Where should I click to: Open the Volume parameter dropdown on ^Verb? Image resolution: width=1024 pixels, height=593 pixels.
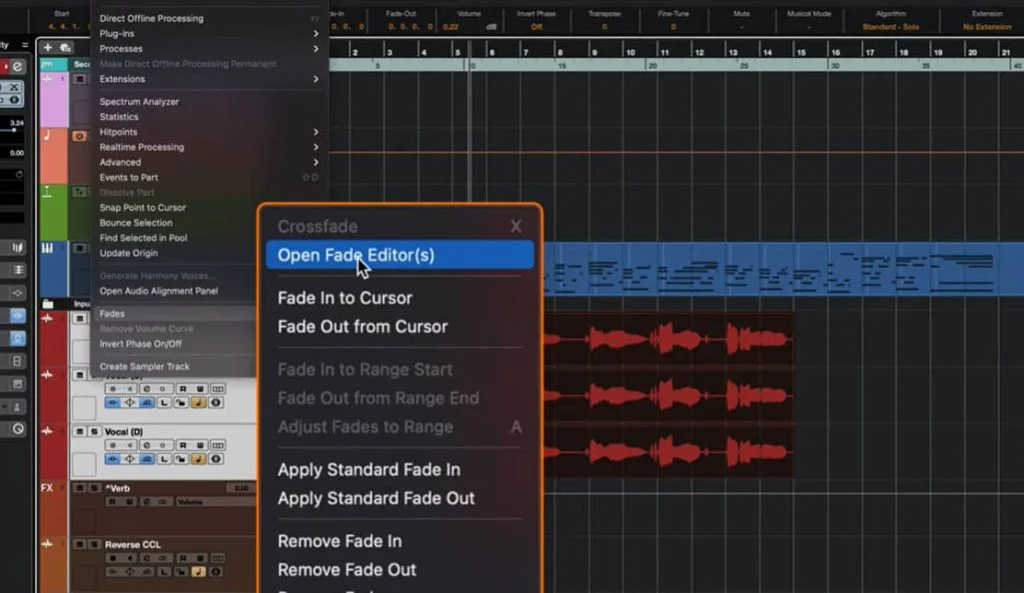[x=216, y=502]
